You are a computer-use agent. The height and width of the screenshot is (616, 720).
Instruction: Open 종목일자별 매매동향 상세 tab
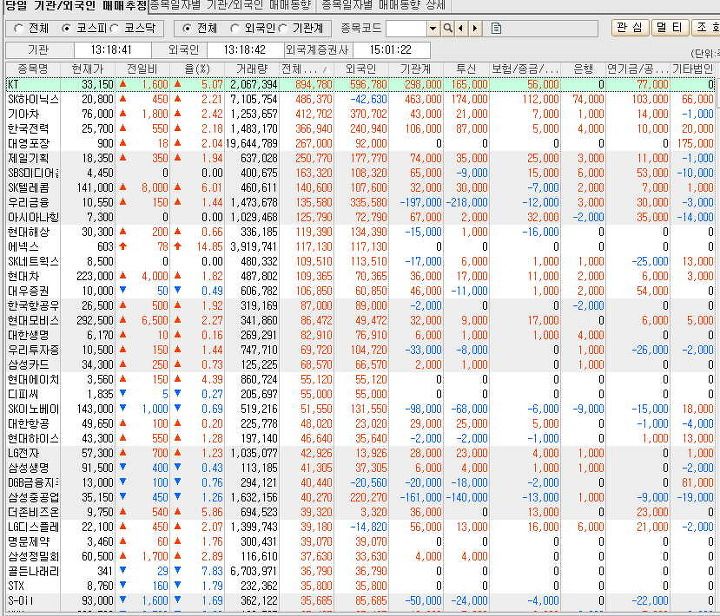click(383, 5)
